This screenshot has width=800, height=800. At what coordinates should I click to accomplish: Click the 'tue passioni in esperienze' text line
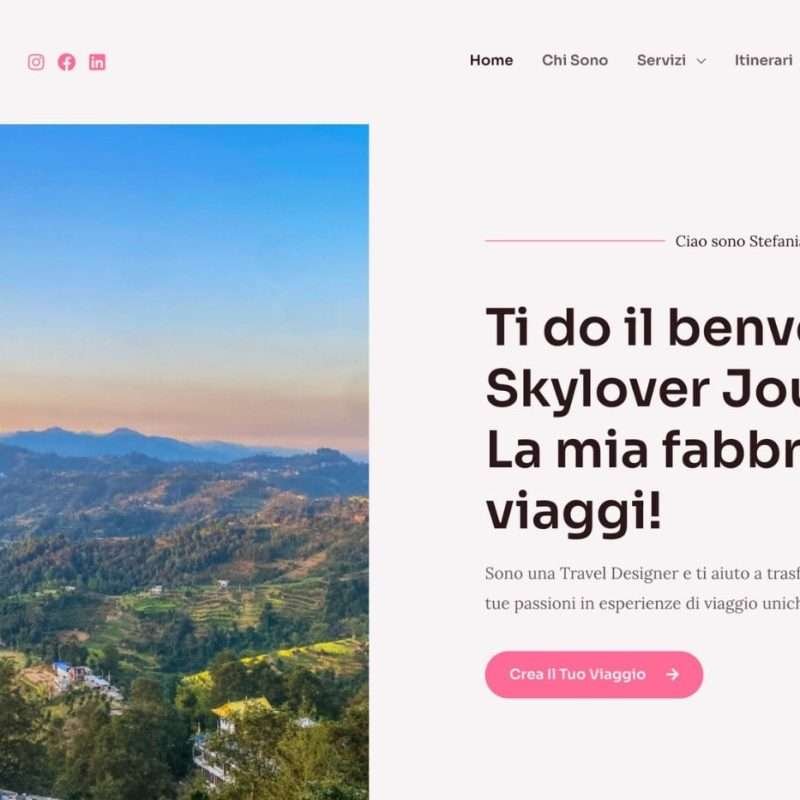tap(642, 604)
